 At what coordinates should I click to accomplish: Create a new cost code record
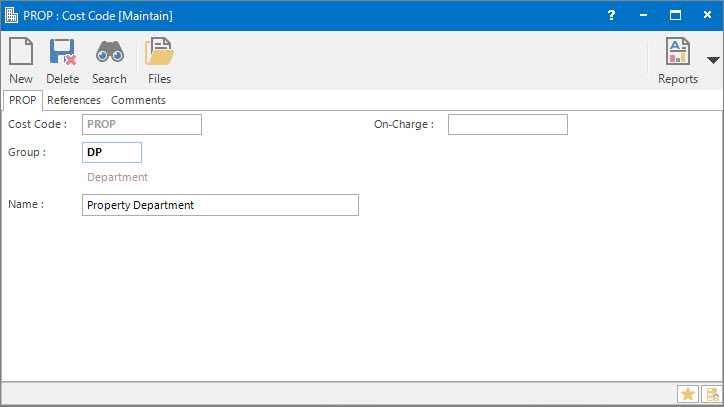click(x=21, y=60)
